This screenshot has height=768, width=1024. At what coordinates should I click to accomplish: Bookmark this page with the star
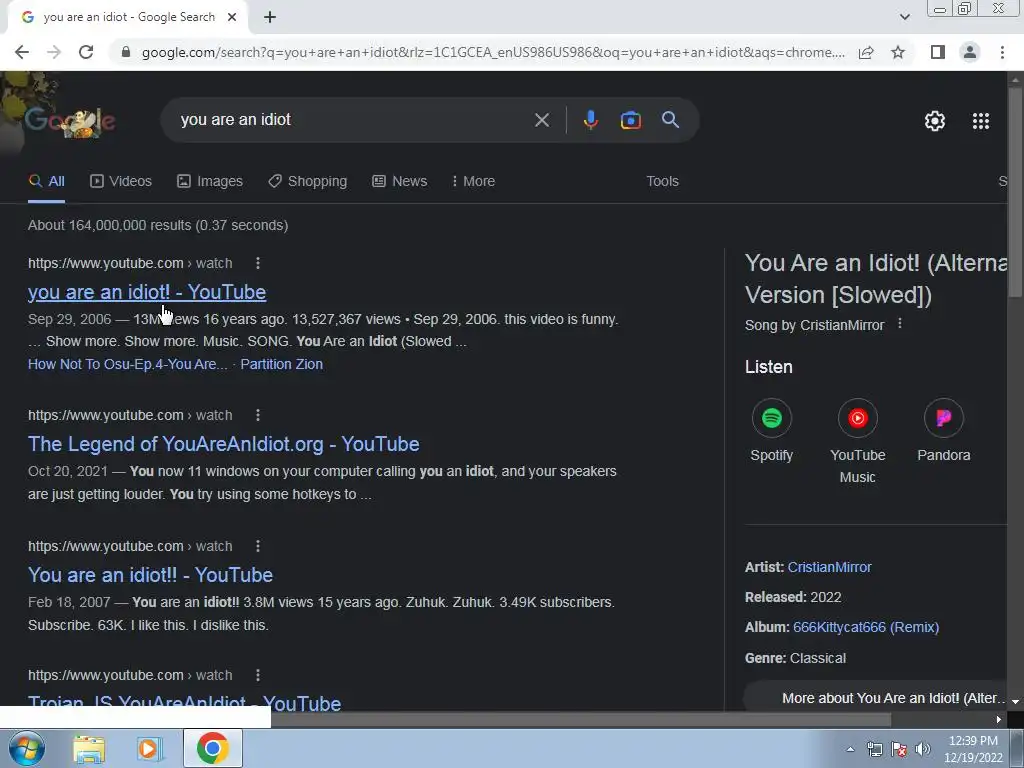tap(898, 52)
